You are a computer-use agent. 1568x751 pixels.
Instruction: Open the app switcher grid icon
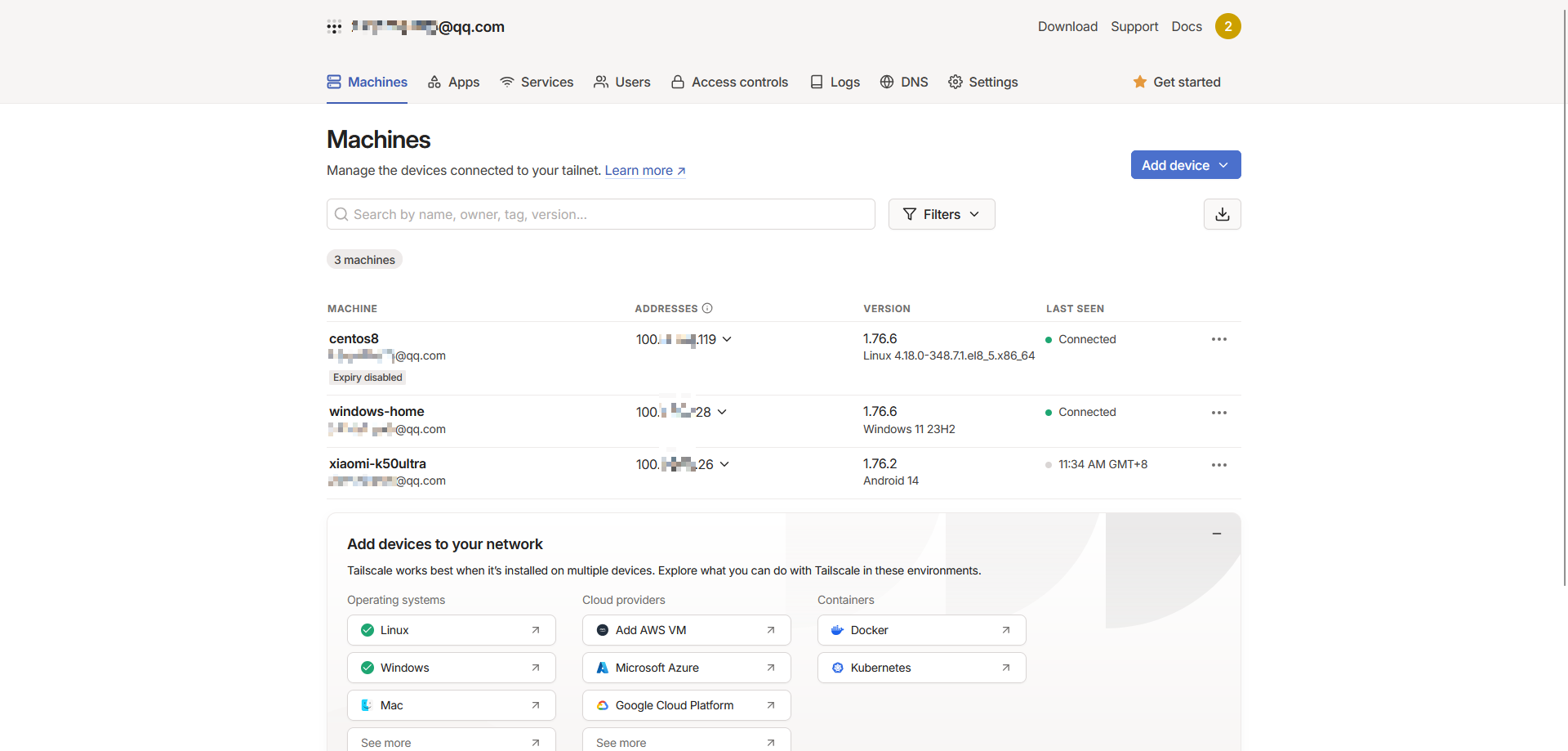pos(334,27)
